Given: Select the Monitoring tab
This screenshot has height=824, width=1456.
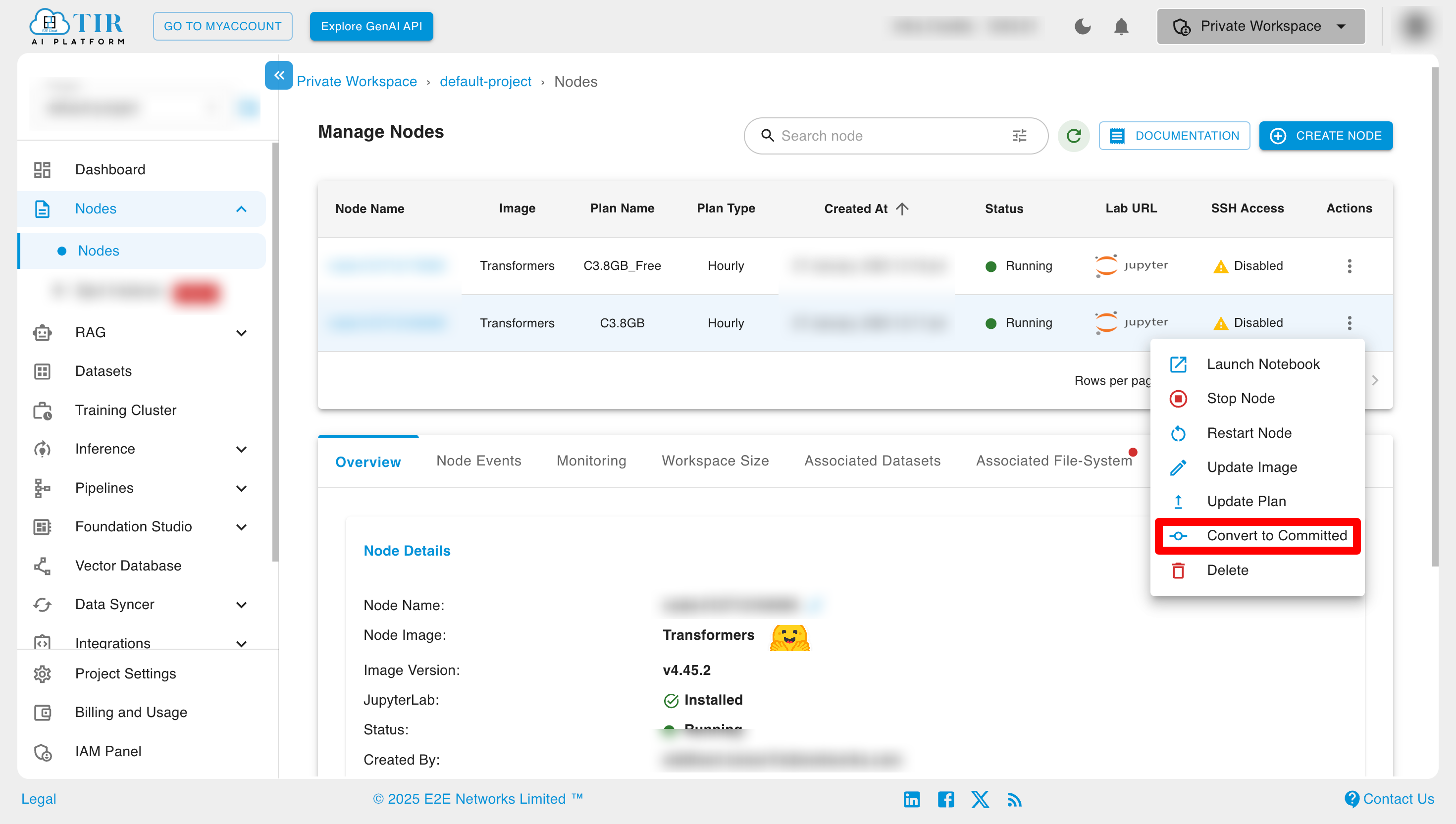Looking at the screenshot, I should coord(591,461).
